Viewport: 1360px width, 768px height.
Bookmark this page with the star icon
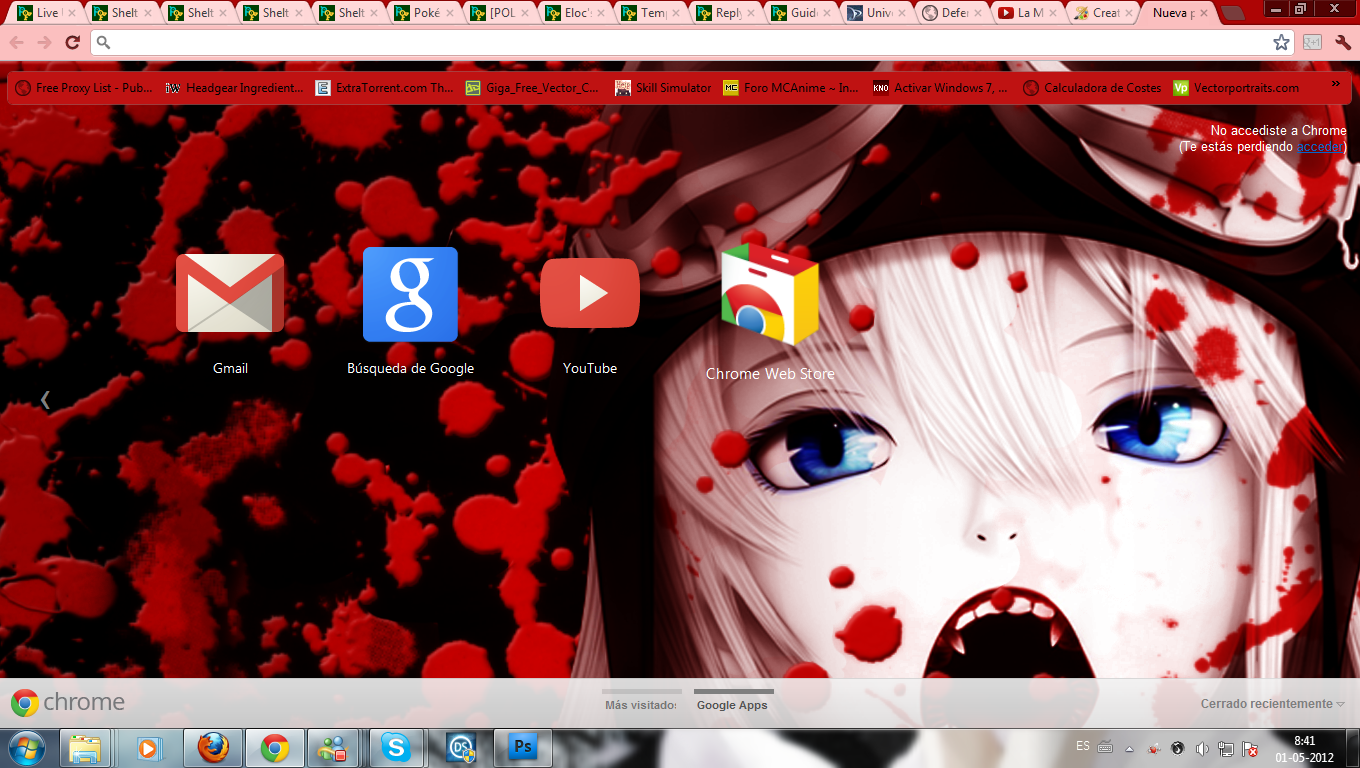click(1281, 42)
